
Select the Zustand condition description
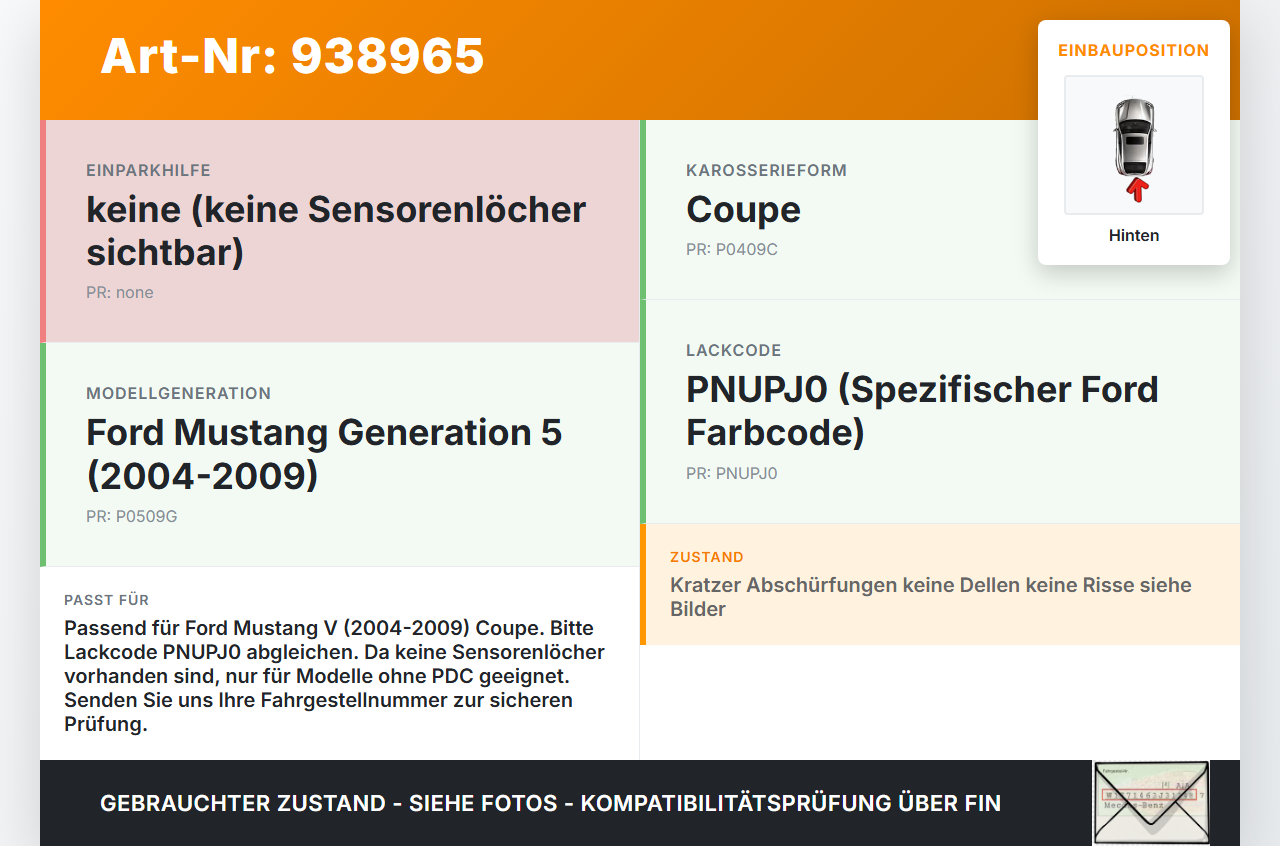931,597
